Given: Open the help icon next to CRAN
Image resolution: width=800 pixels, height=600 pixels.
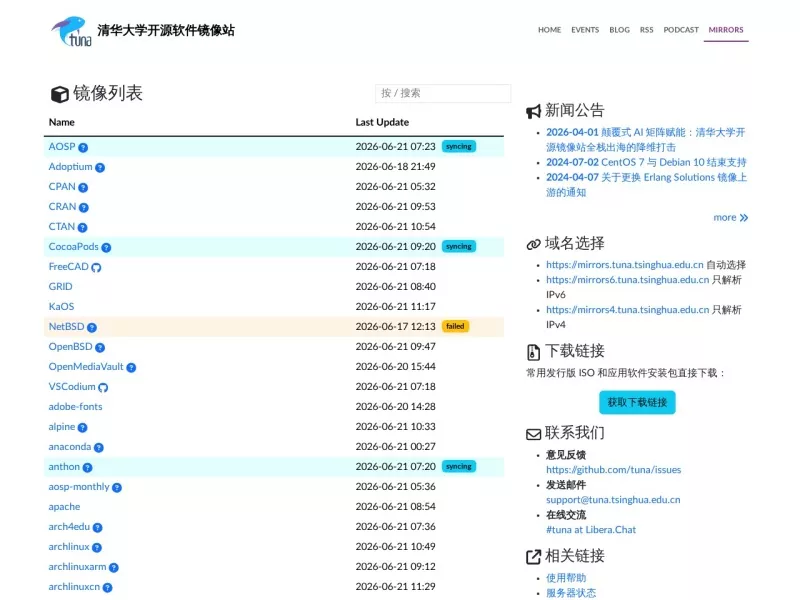Looking at the screenshot, I should point(84,207).
